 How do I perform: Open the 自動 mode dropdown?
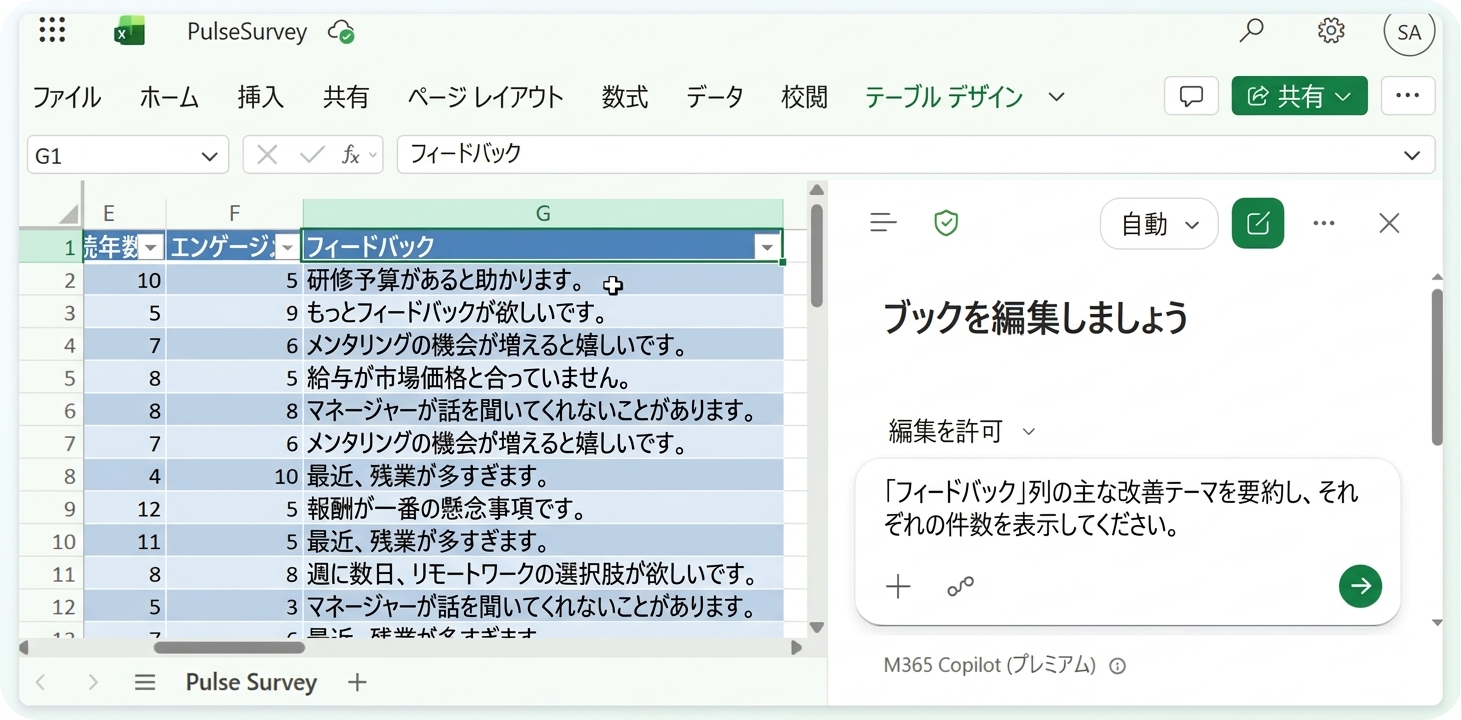pos(1159,224)
